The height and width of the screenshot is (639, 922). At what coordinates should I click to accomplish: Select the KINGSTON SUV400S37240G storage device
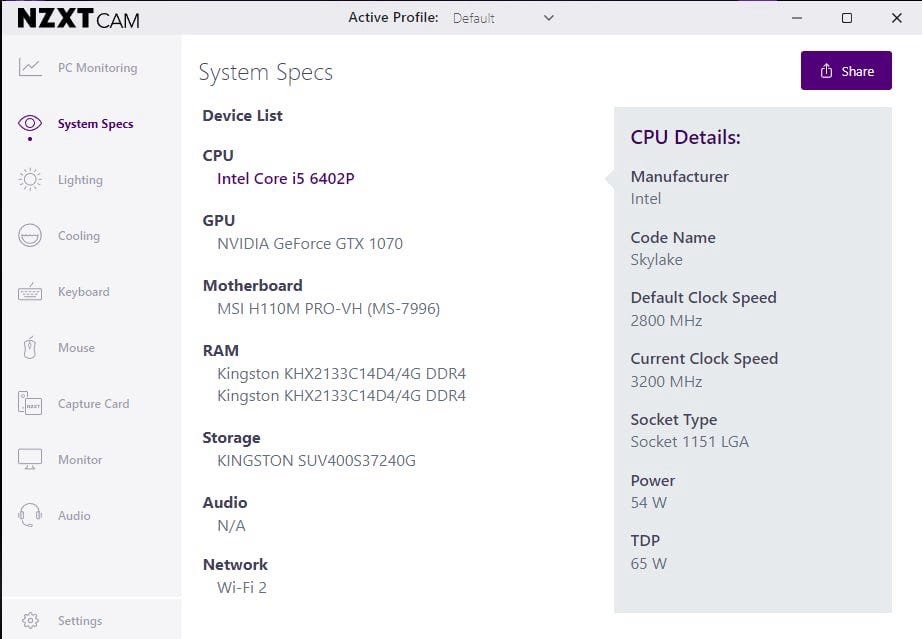pyautogui.click(x=316, y=461)
